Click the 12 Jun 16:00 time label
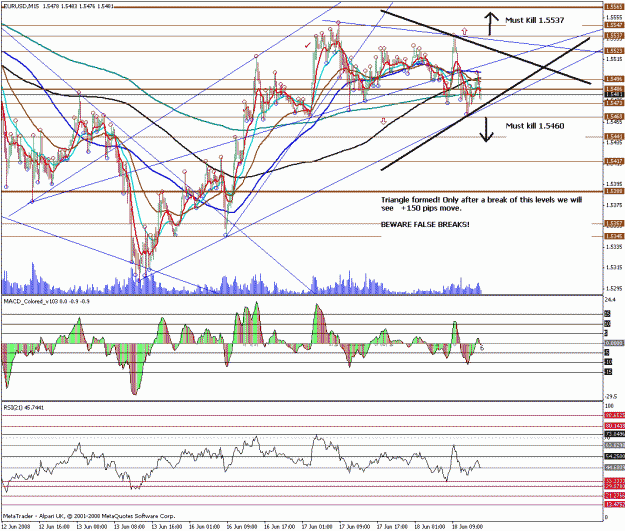 [54, 527]
